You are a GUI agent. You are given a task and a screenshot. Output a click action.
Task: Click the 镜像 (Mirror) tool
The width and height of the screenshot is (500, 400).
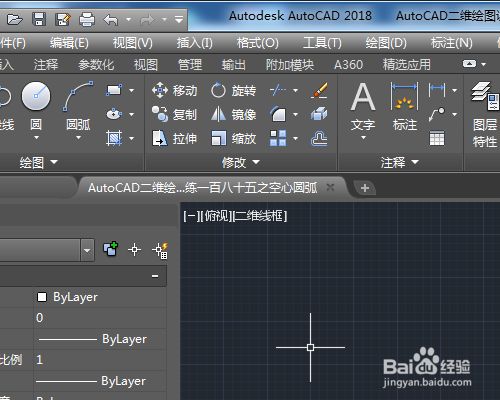coord(234,114)
